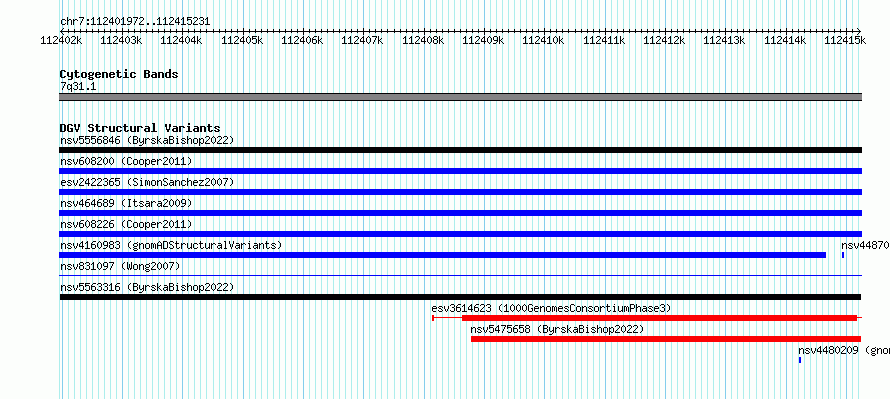Click the nsv5475658 (ByrskaBishop2022) label
Image resolution: width=890 pixels, height=399 pixels.
tap(557, 329)
